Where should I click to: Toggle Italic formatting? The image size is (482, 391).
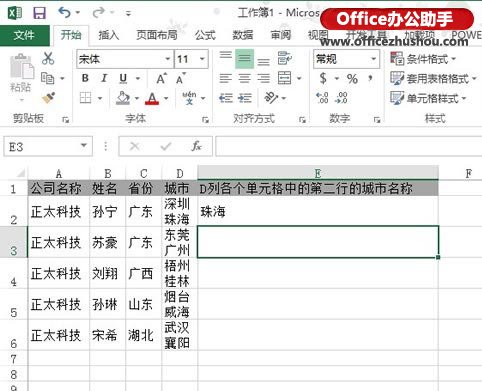[x=104, y=78]
